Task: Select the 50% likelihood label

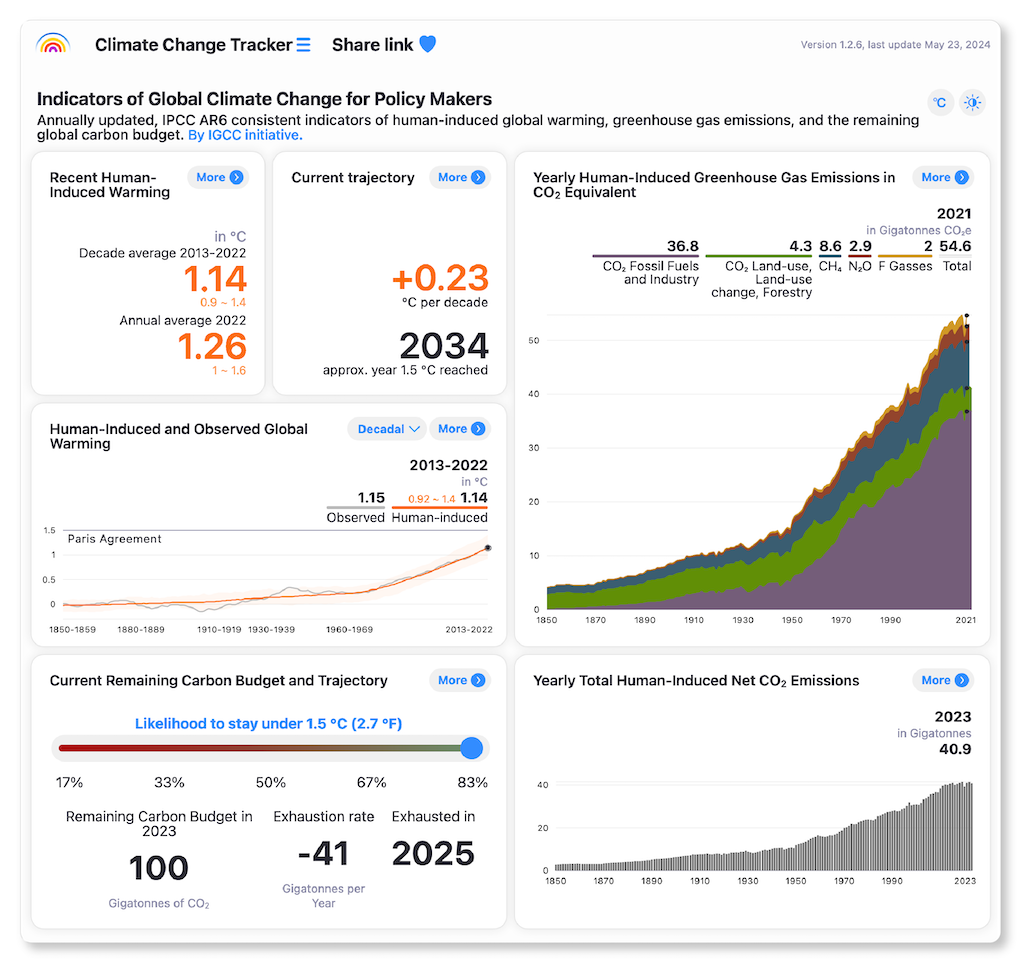Action: (271, 782)
